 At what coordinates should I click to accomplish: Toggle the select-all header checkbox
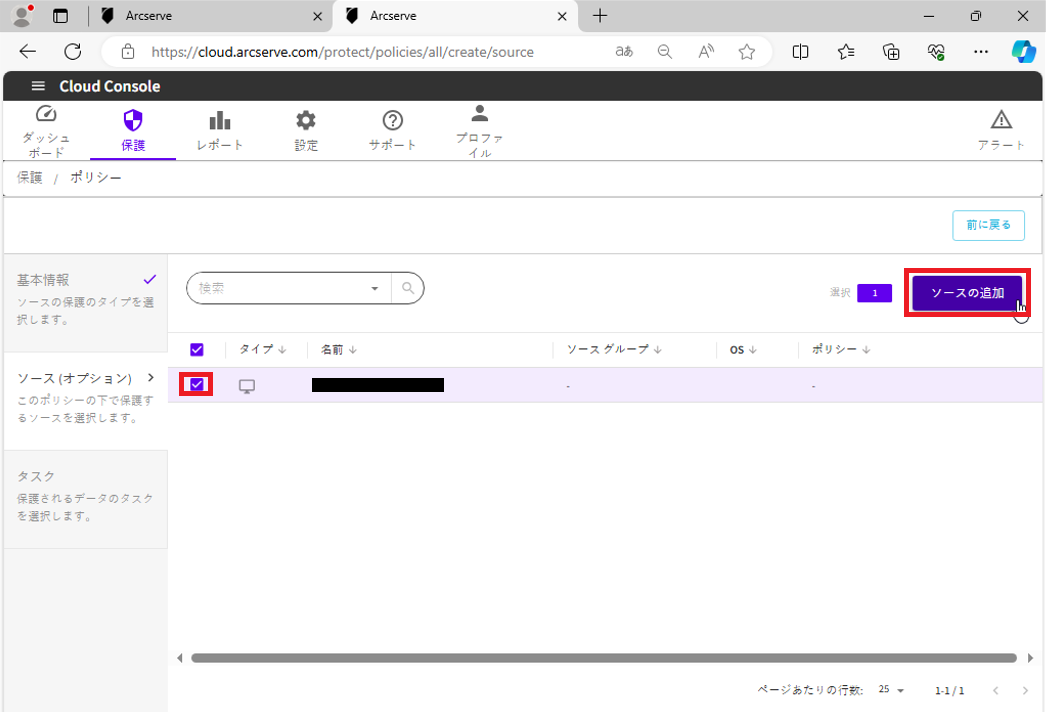click(x=197, y=350)
